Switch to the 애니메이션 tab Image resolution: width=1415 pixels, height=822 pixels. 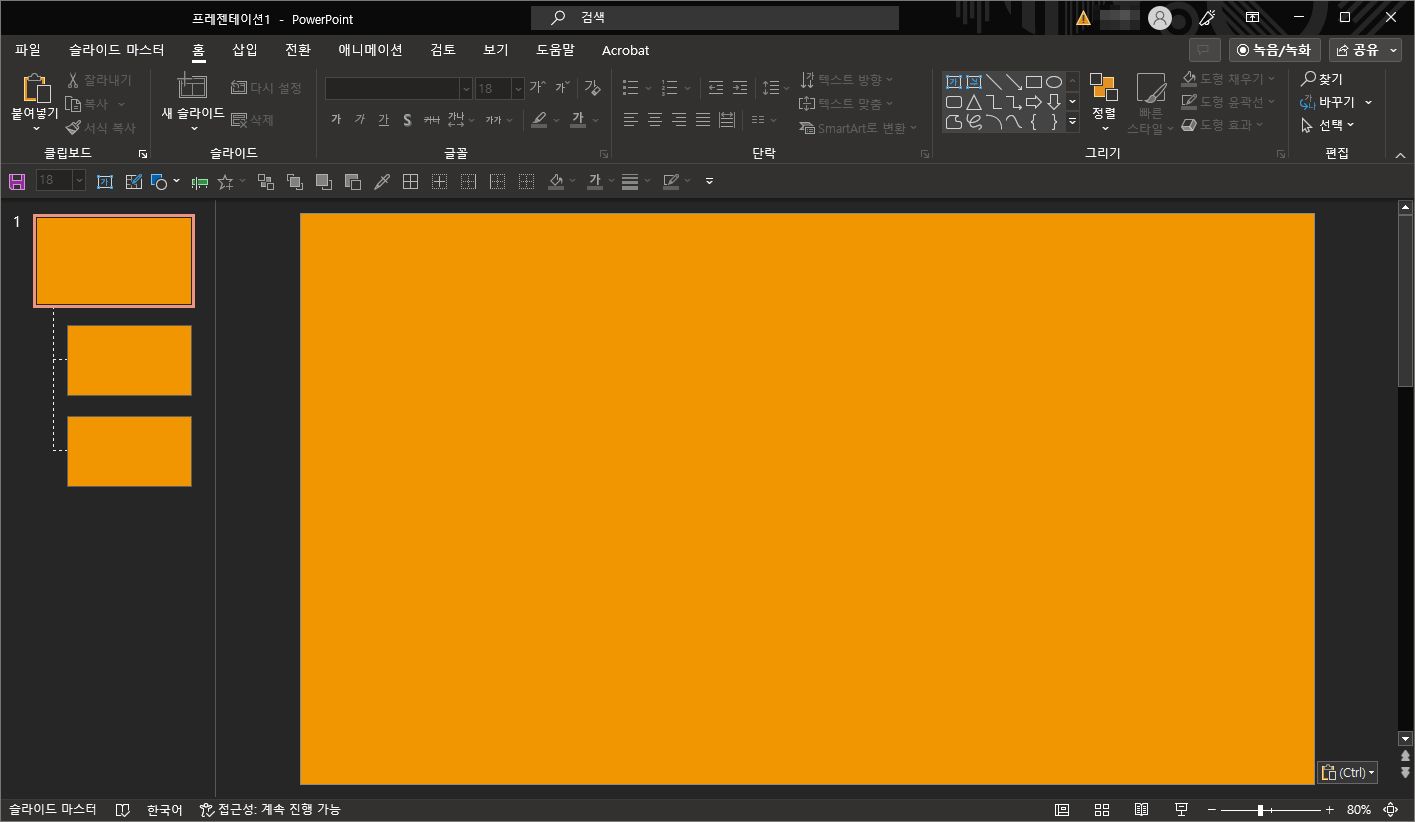click(370, 50)
